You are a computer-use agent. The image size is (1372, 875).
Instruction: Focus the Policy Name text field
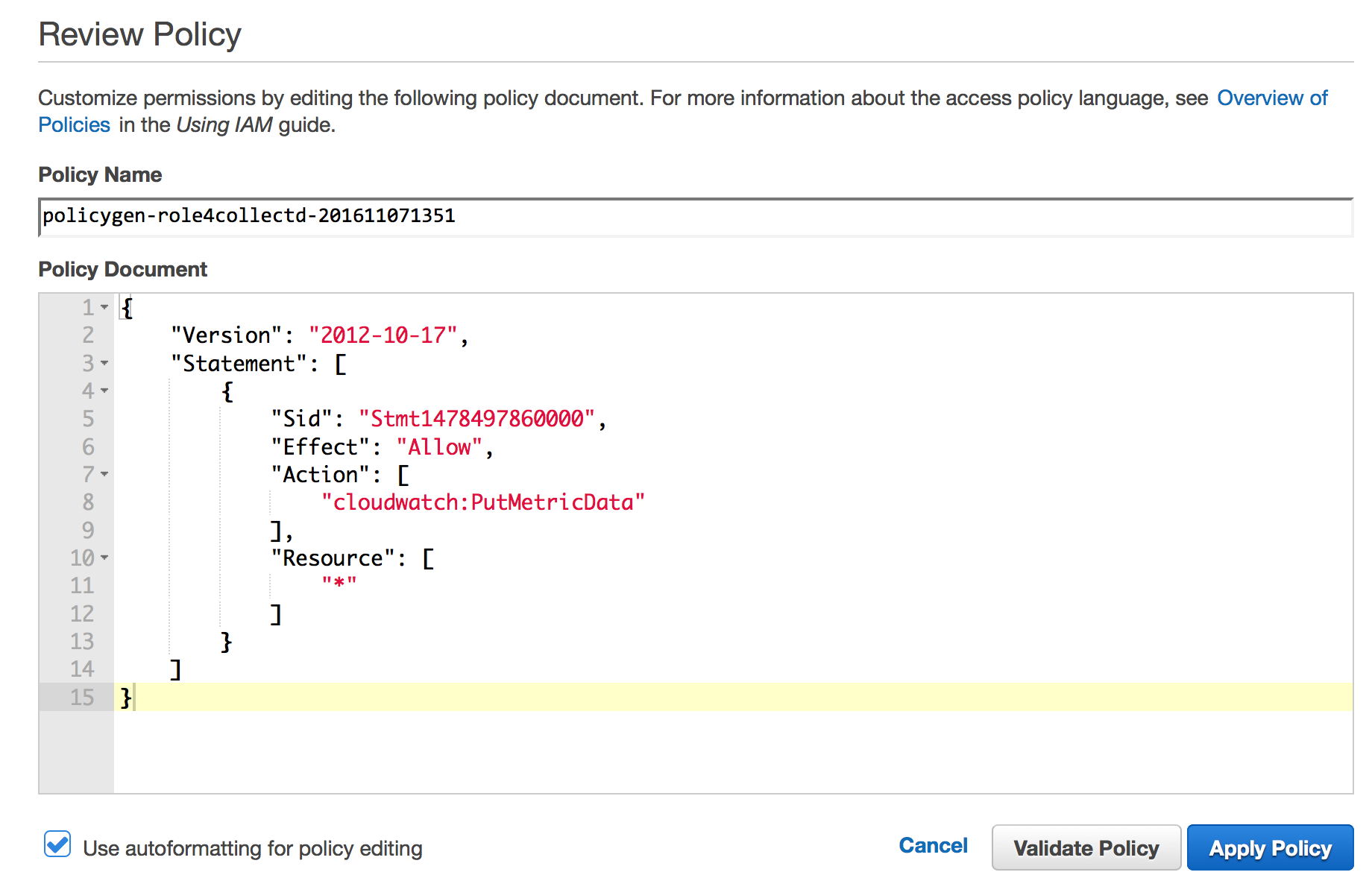pyautogui.click(x=693, y=217)
